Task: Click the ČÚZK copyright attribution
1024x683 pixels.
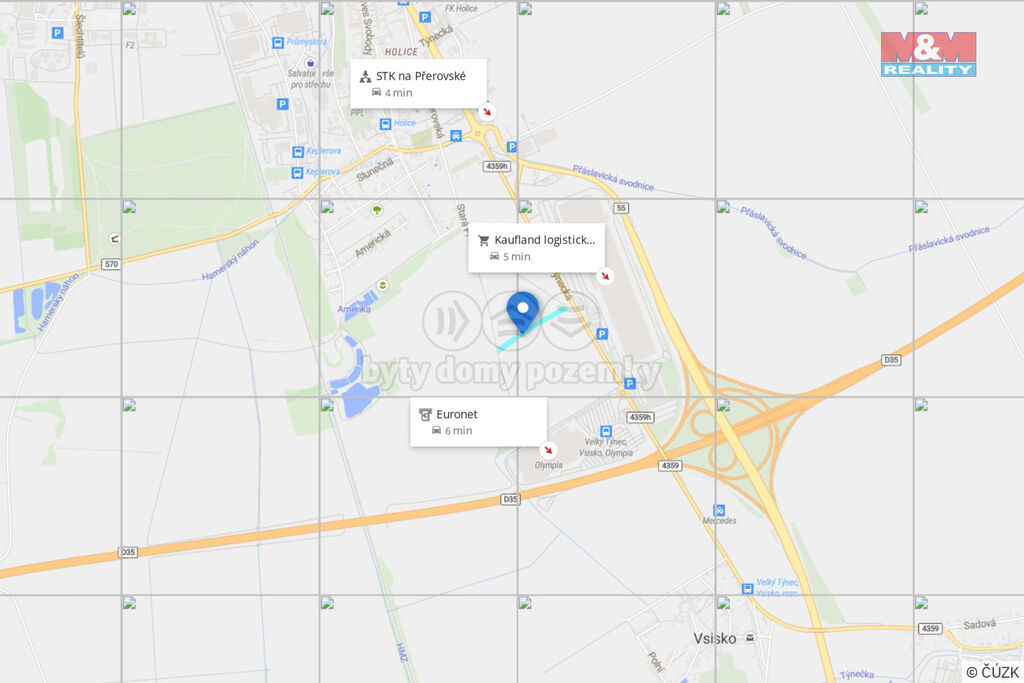Action: tap(992, 672)
